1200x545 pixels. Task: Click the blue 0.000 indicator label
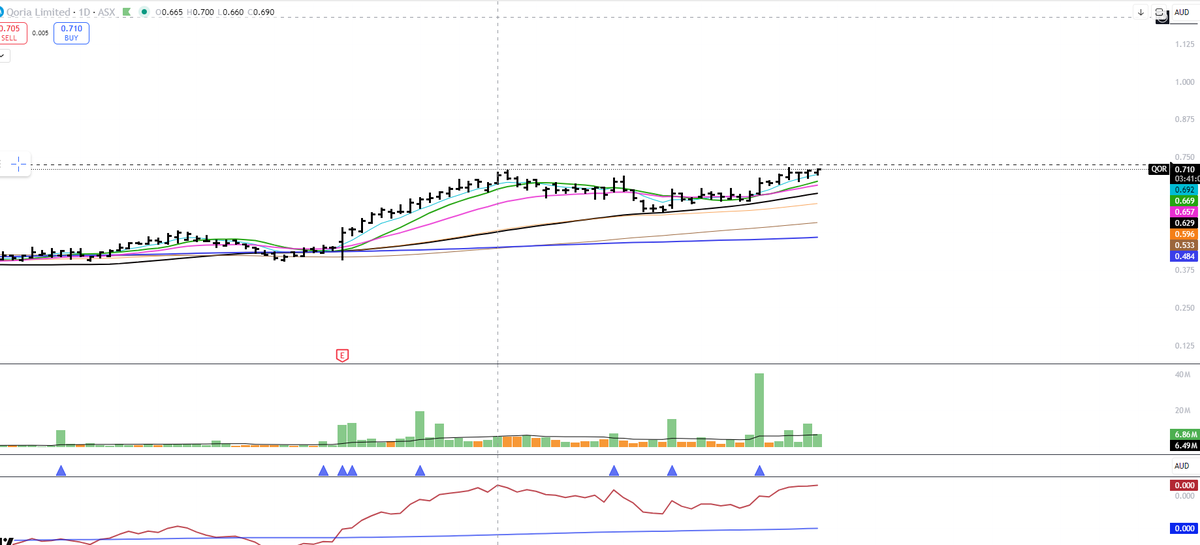pos(1183,528)
